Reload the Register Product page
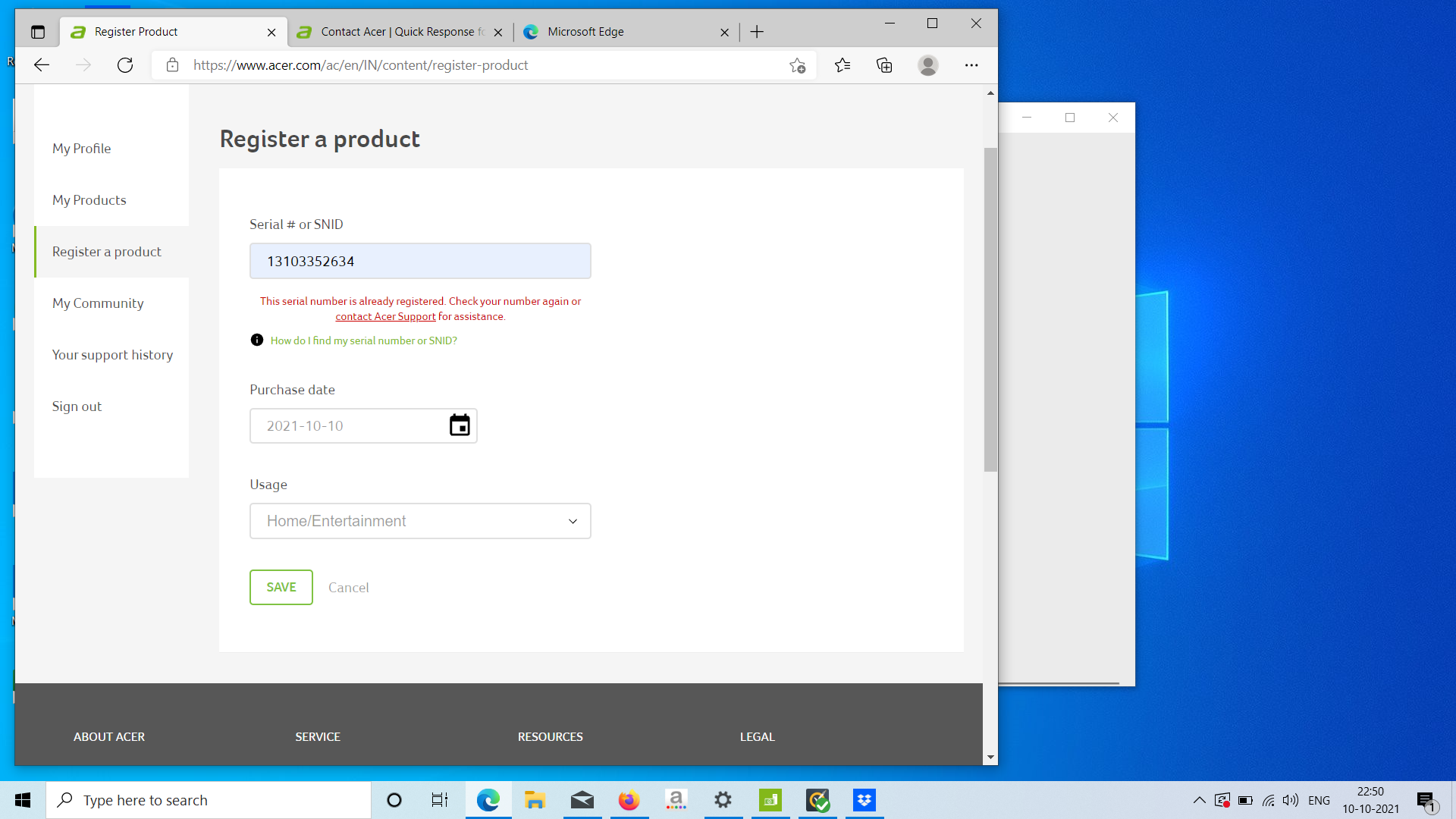1456x819 pixels. tap(125, 65)
